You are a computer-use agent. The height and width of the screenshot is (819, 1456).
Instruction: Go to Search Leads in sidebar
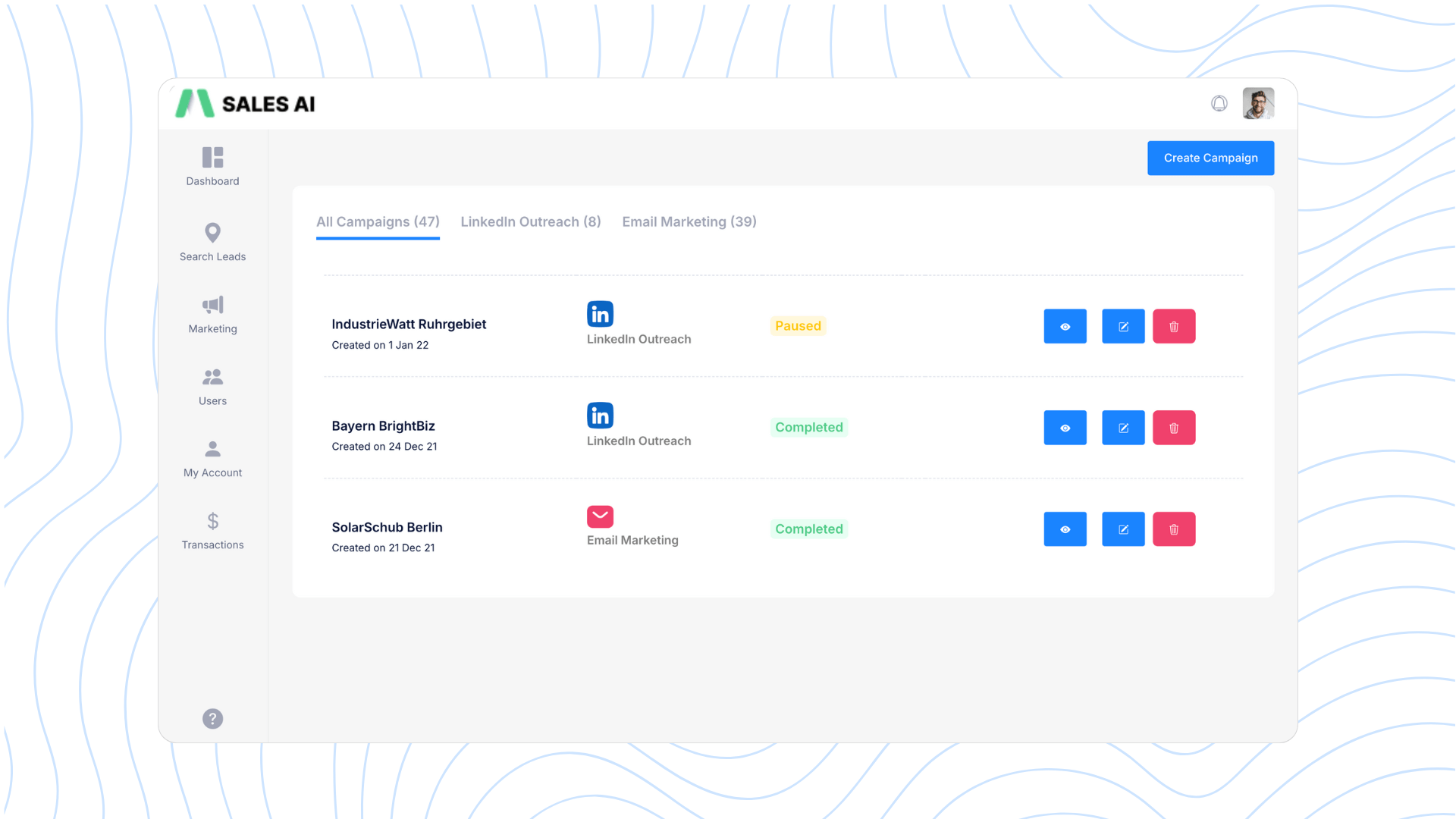click(x=212, y=233)
